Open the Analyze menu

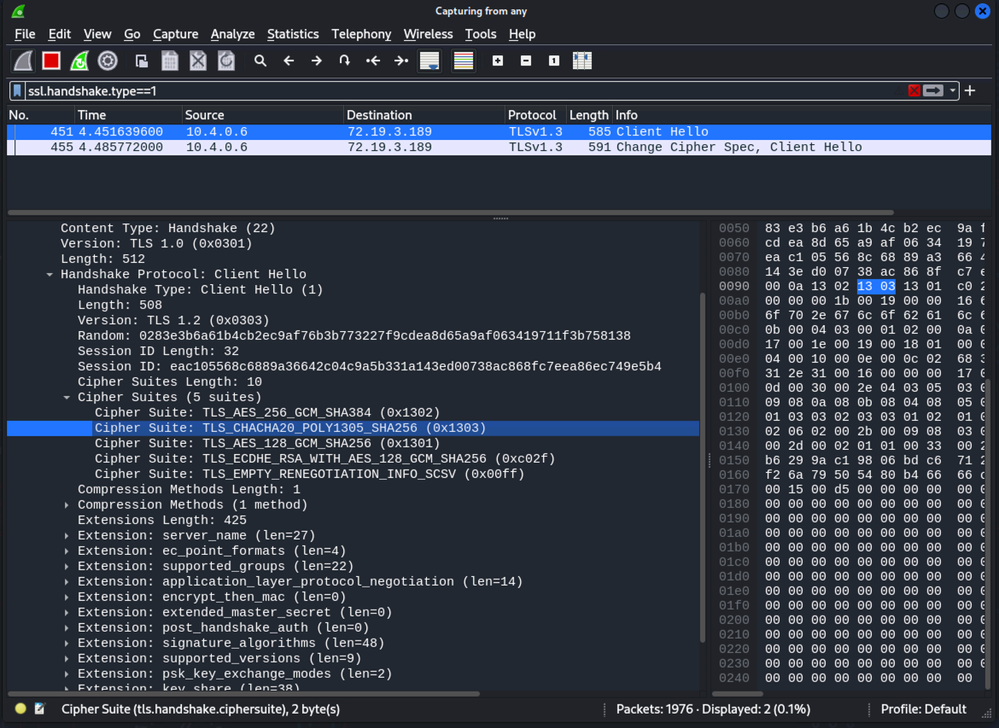(232, 34)
